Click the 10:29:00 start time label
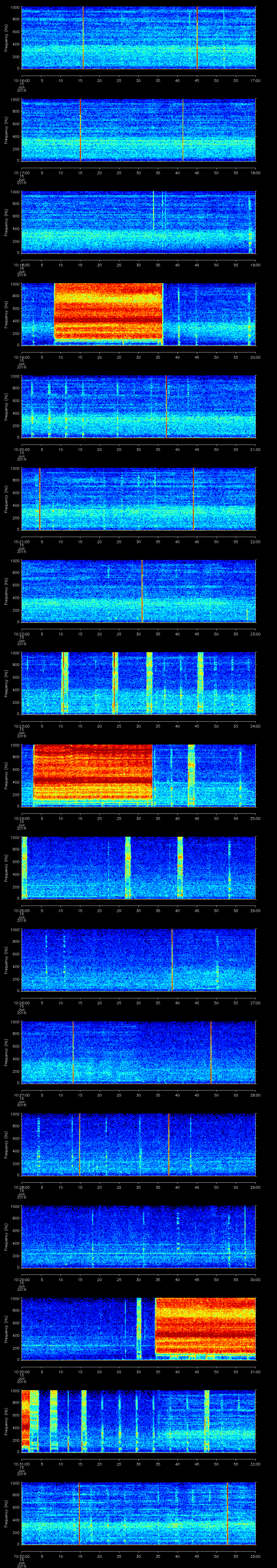The height and width of the screenshot is (1568, 277). pyautogui.click(x=21, y=1279)
